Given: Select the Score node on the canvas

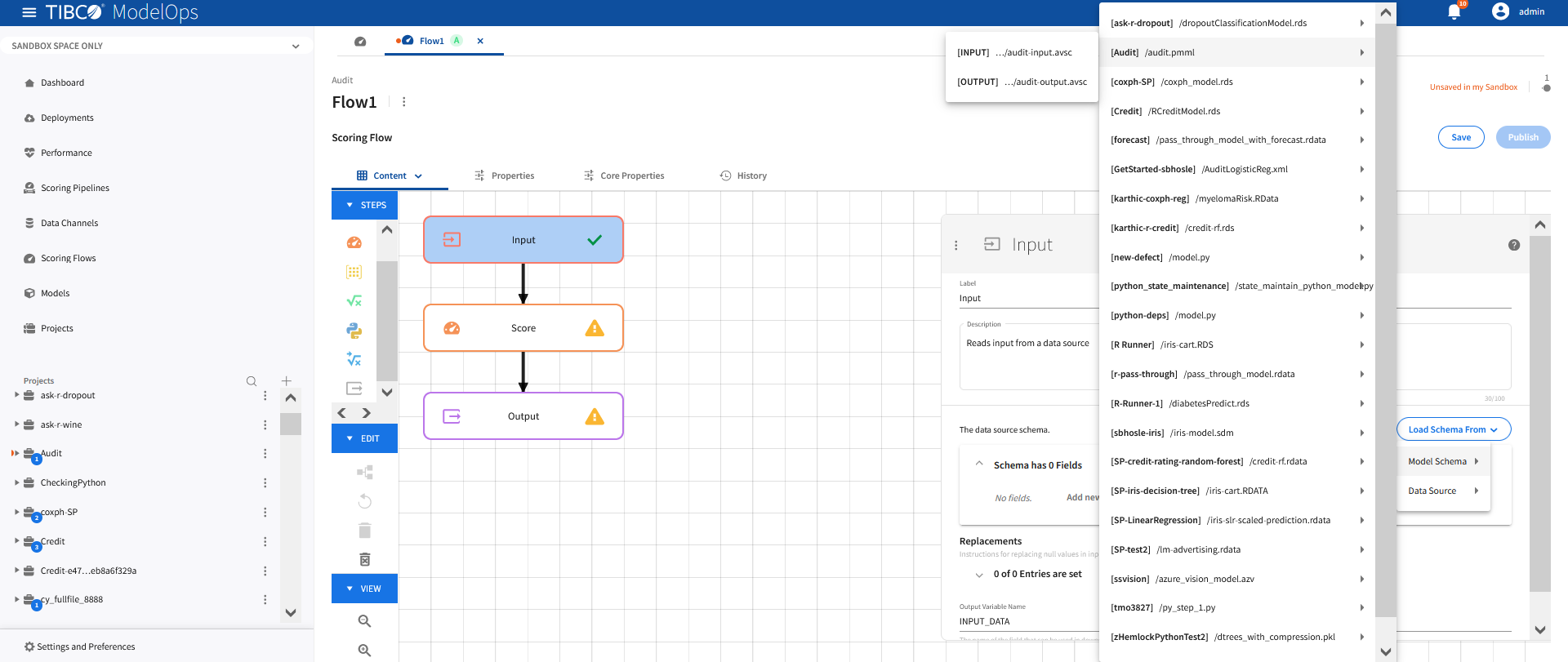Looking at the screenshot, I should tap(523, 328).
